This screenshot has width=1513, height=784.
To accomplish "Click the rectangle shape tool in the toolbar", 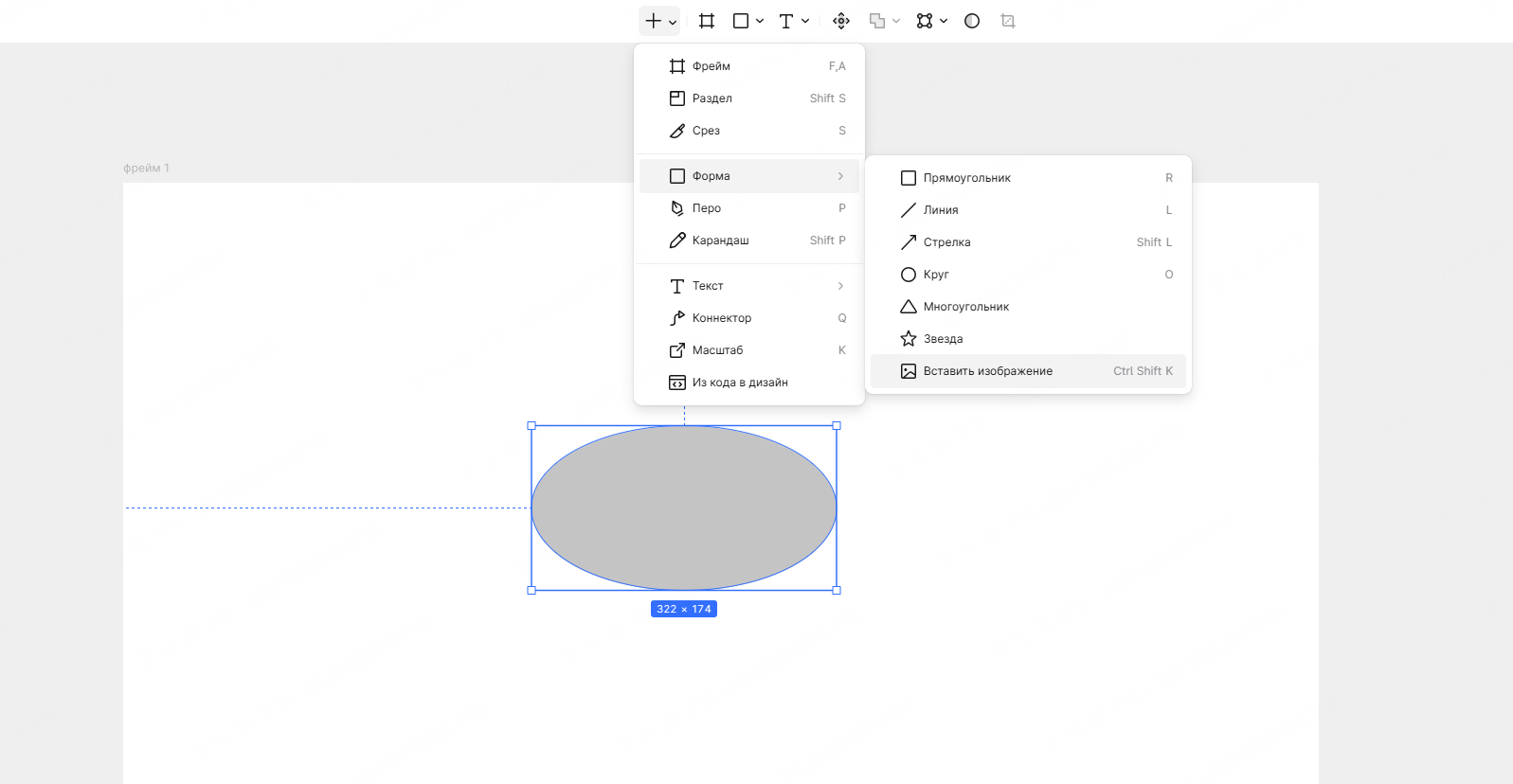I will coord(741,21).
